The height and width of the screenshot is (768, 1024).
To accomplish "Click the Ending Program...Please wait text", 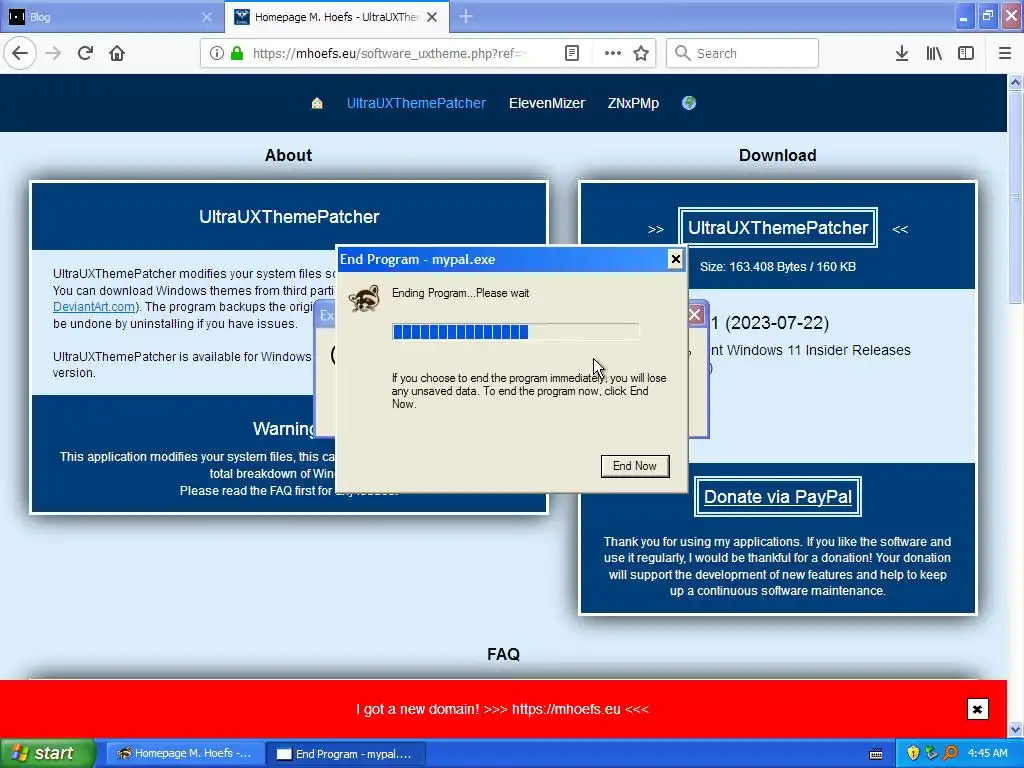I will pyautogui.click(x=460, y=293).
